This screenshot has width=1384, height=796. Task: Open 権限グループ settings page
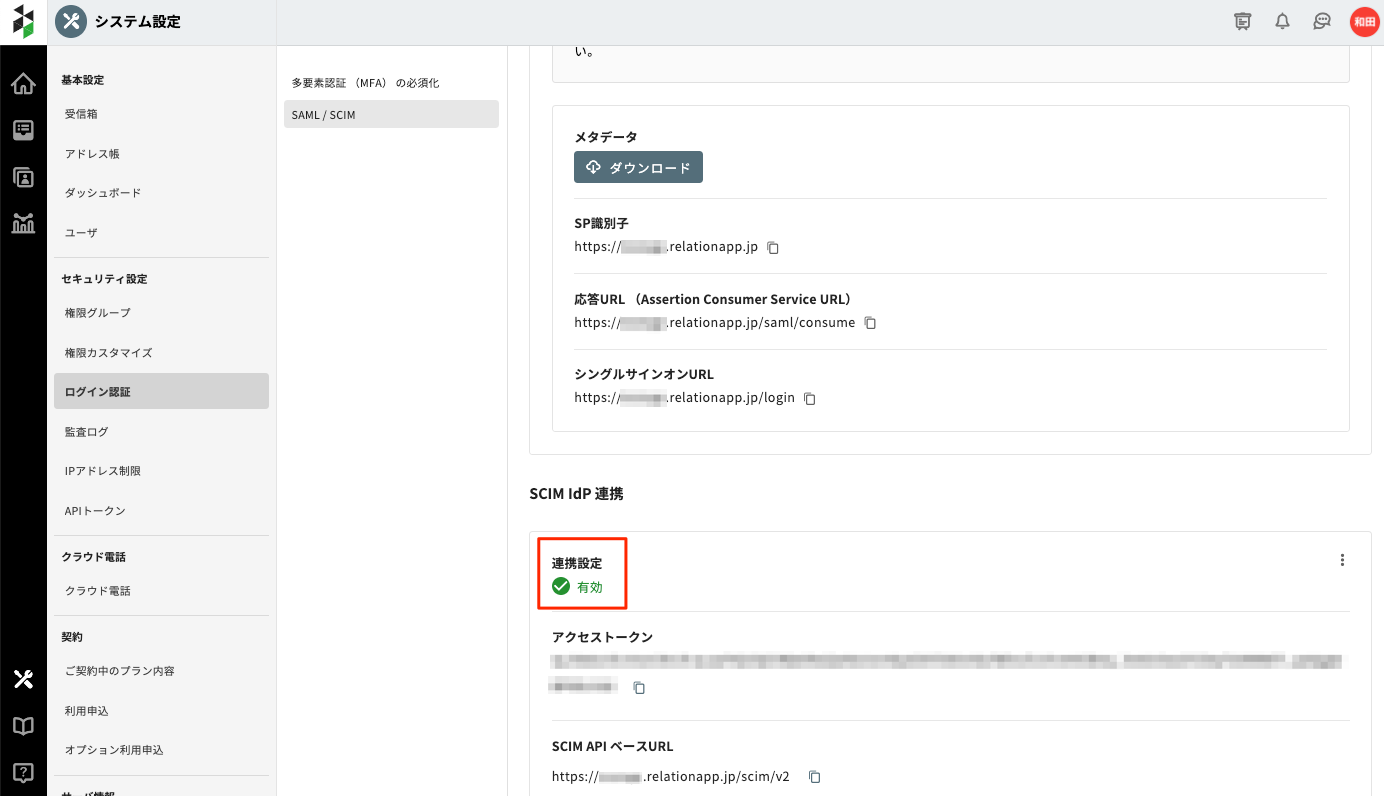(98, 313)
